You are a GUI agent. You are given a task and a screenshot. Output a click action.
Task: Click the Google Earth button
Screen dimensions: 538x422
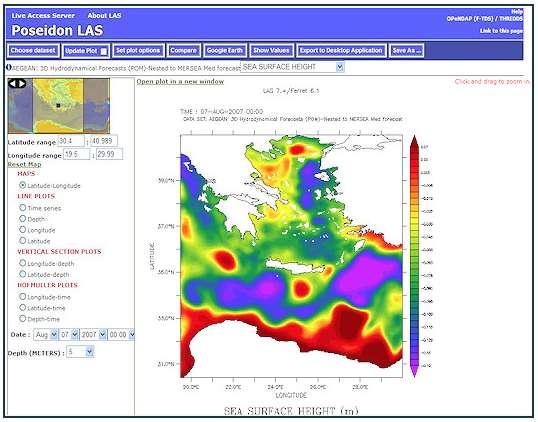(225, 51)
